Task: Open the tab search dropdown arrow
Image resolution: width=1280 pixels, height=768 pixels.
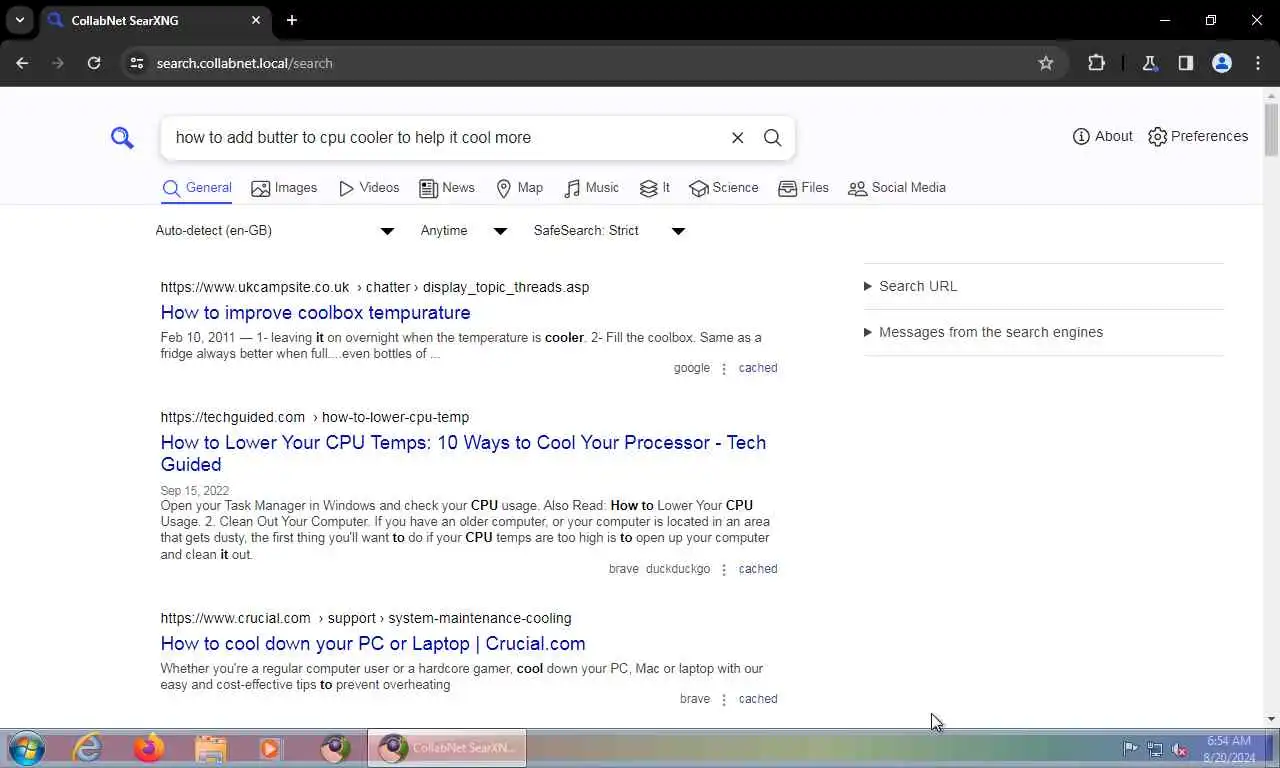Action: (19, 20)
